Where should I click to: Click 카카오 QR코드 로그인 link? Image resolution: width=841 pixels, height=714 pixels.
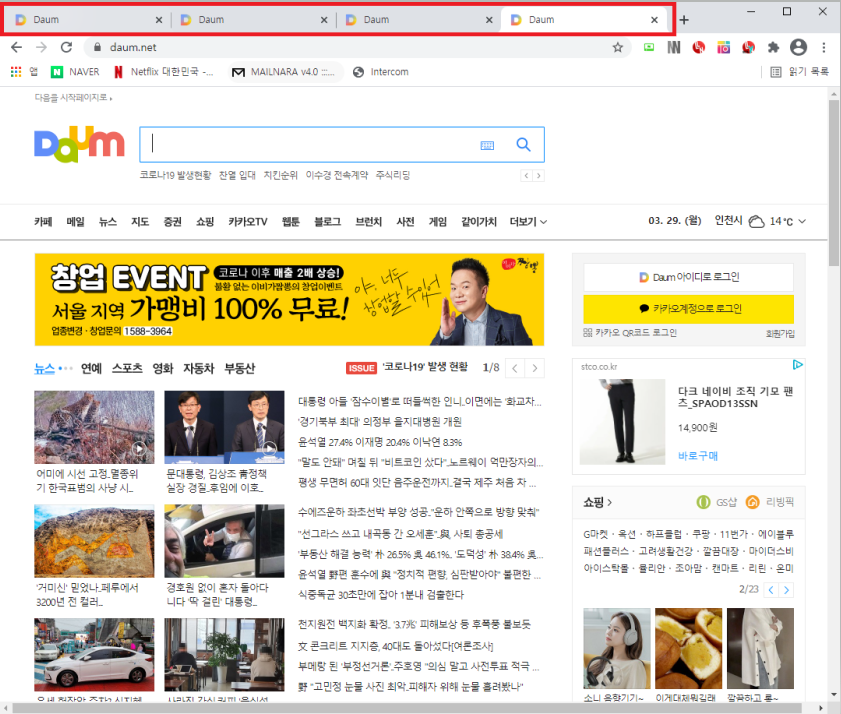click(630, 333)
